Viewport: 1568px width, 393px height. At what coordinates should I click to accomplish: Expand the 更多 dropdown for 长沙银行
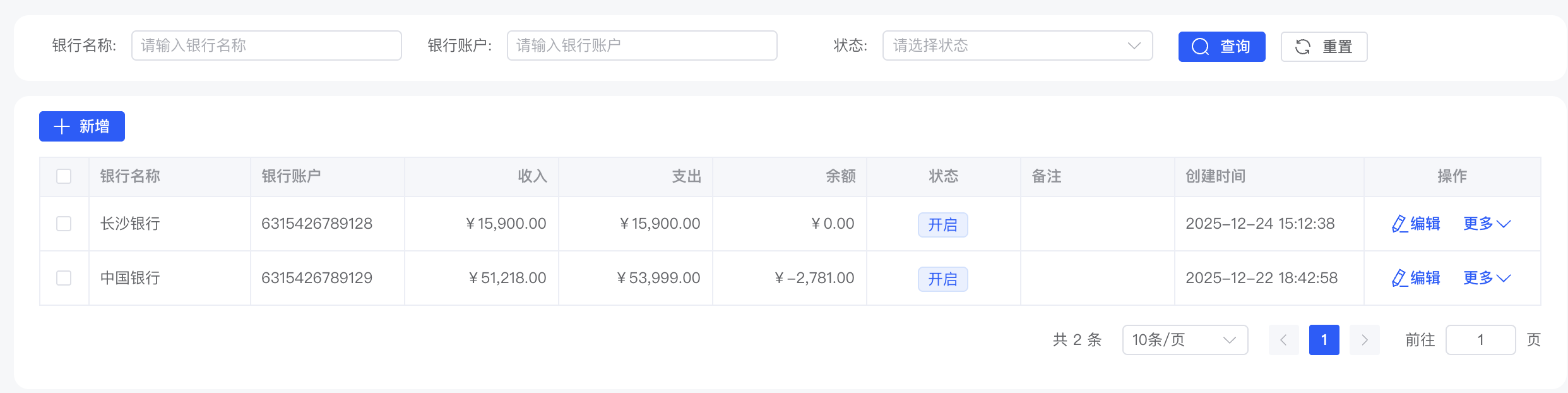(1486, 223)
